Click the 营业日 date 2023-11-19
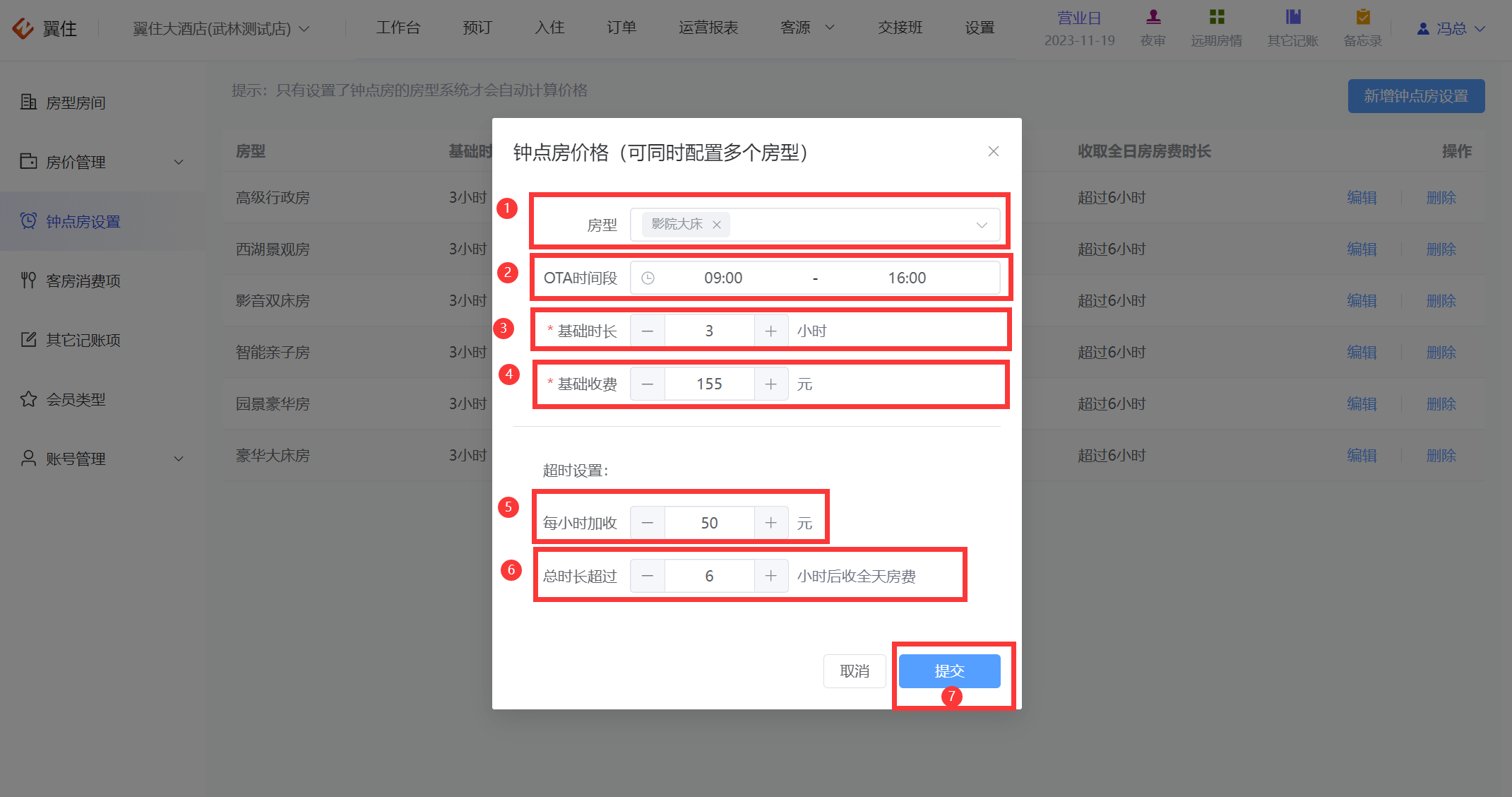Image resolution: width=1512 pixels, height=797 pixels. (1079, 40)
